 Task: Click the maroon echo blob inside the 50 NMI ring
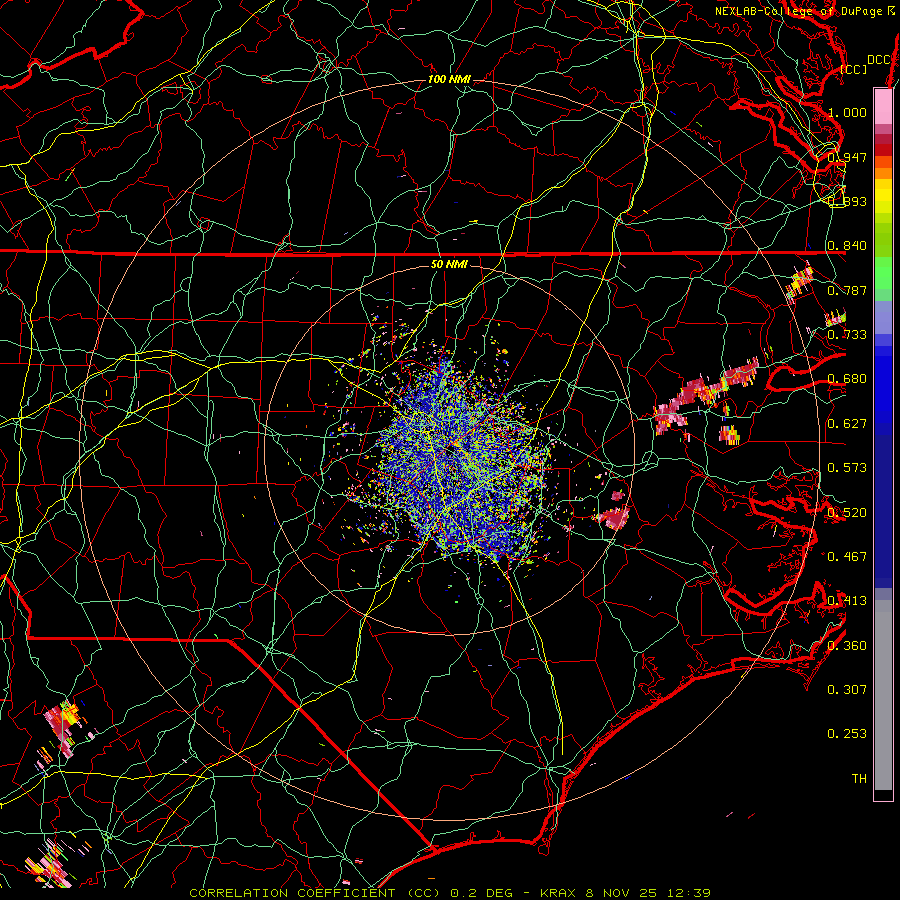614,518
